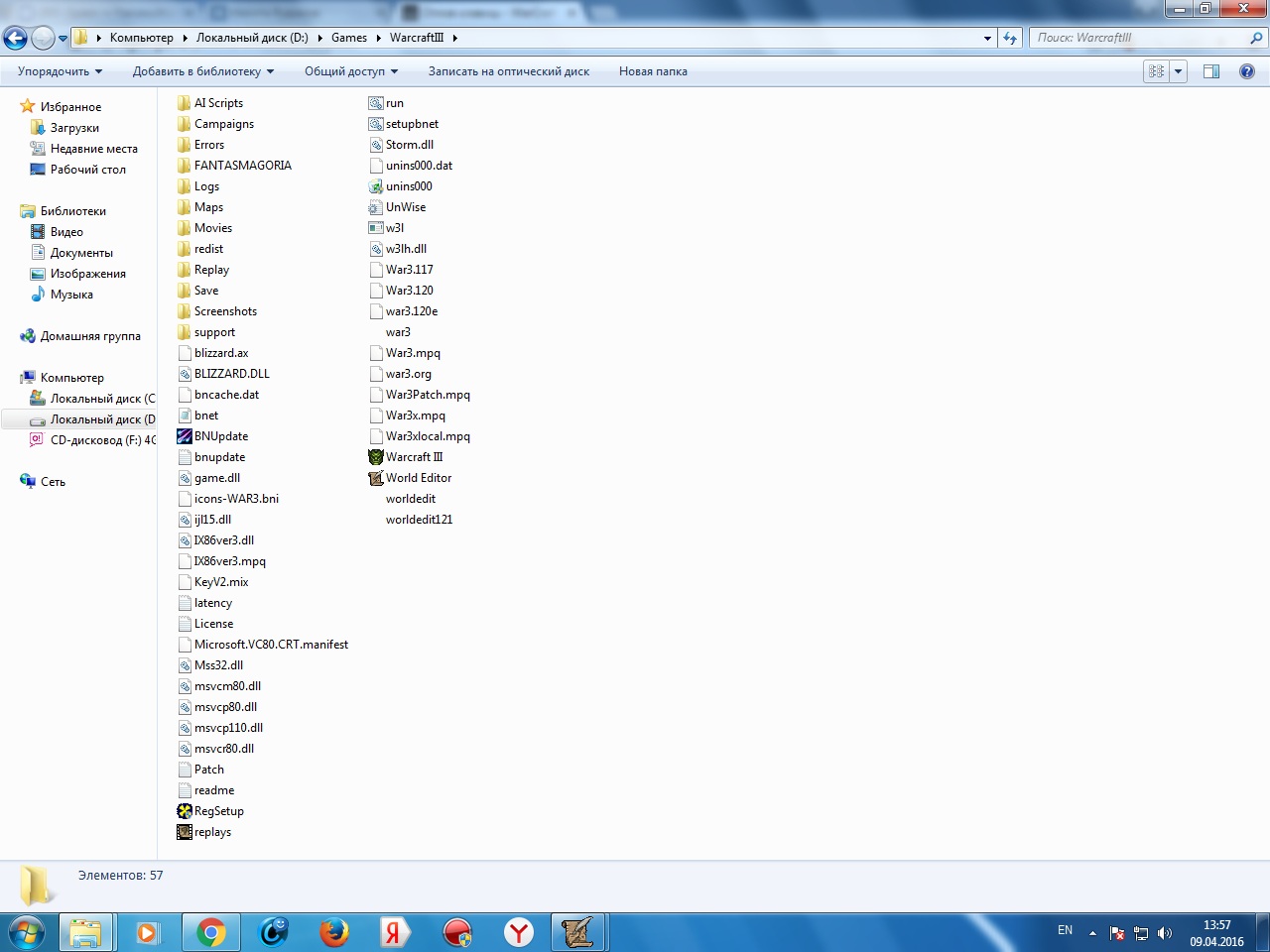Click Локальный диск (D:) breadcrumb segment
Image resolution: width=1270 pixels, height=952 pixels.
pos(252,38)
